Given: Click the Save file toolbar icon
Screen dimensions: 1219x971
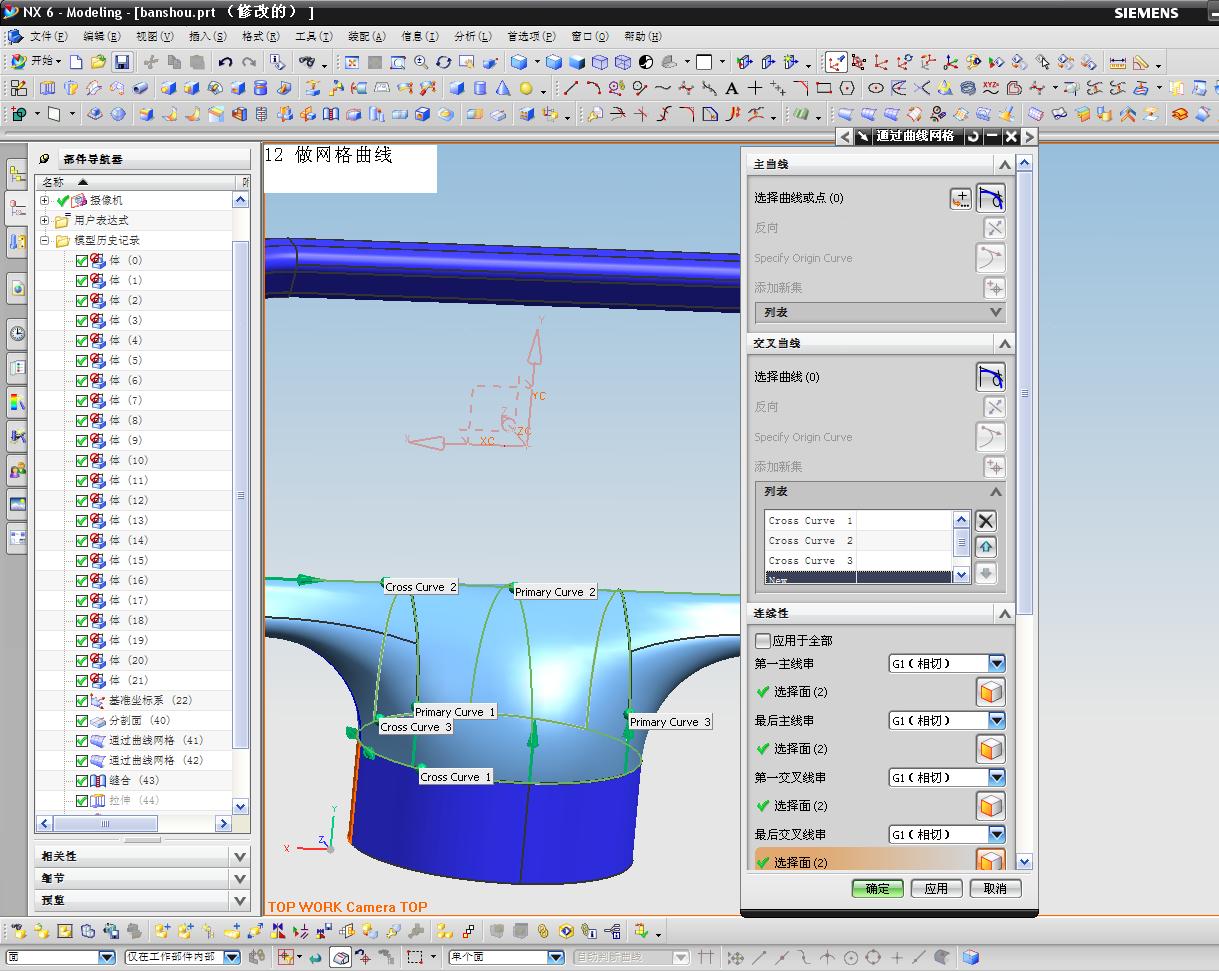Looking at the screenshot, I should pyautogui.click(x=121, y=62).
